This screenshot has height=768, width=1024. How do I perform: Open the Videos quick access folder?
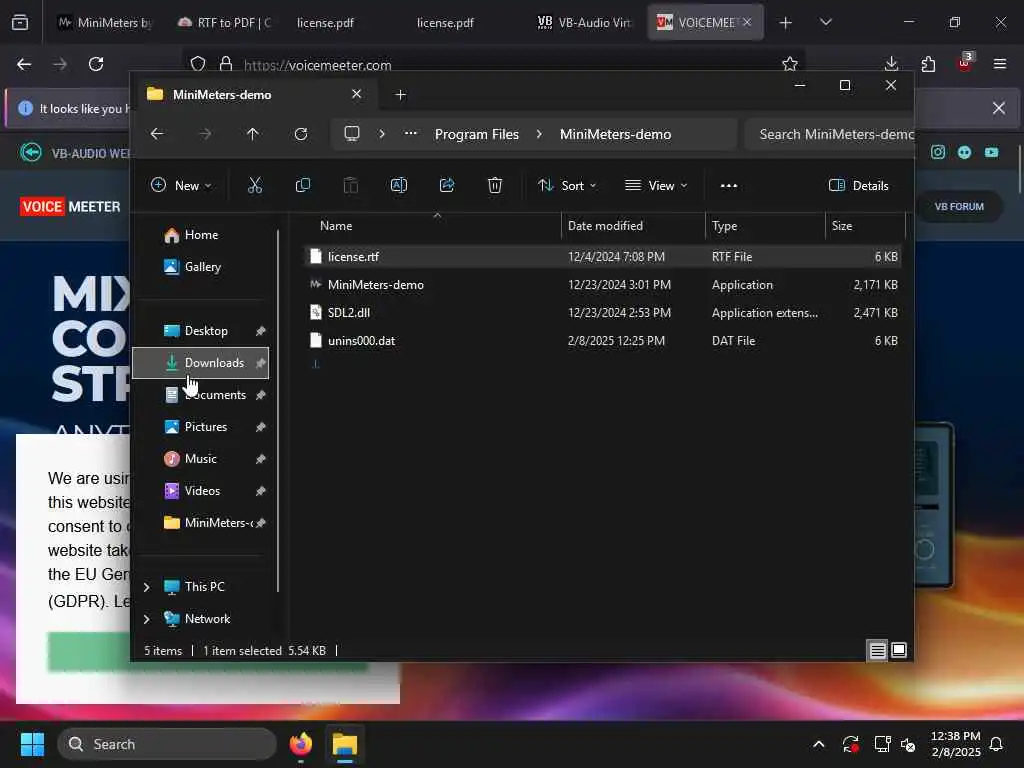pyautogui.click(x=202, y=491)
